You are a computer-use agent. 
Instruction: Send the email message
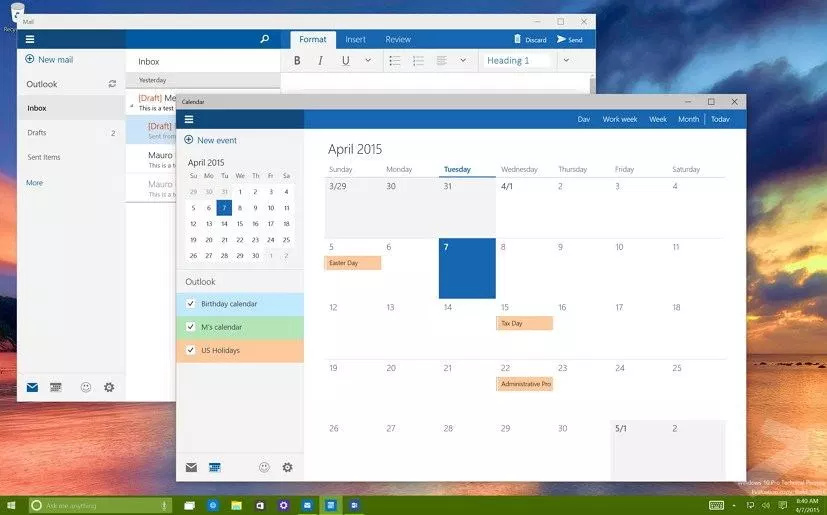[x=570, y=40]
